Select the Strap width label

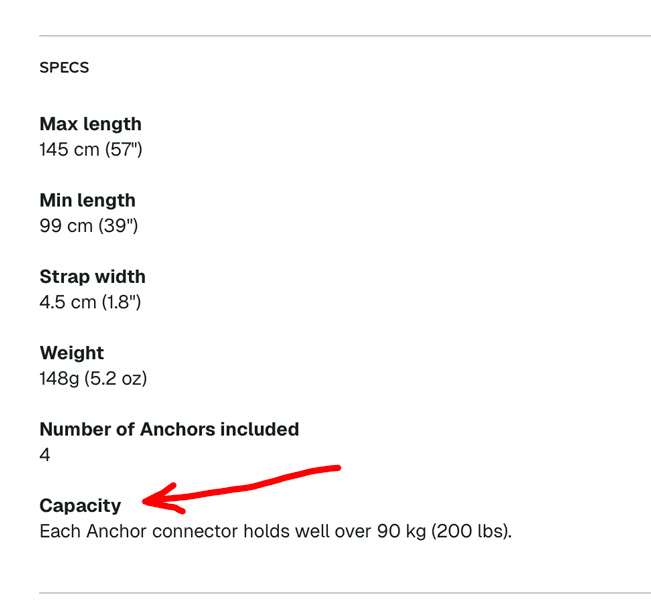[92, 277]
